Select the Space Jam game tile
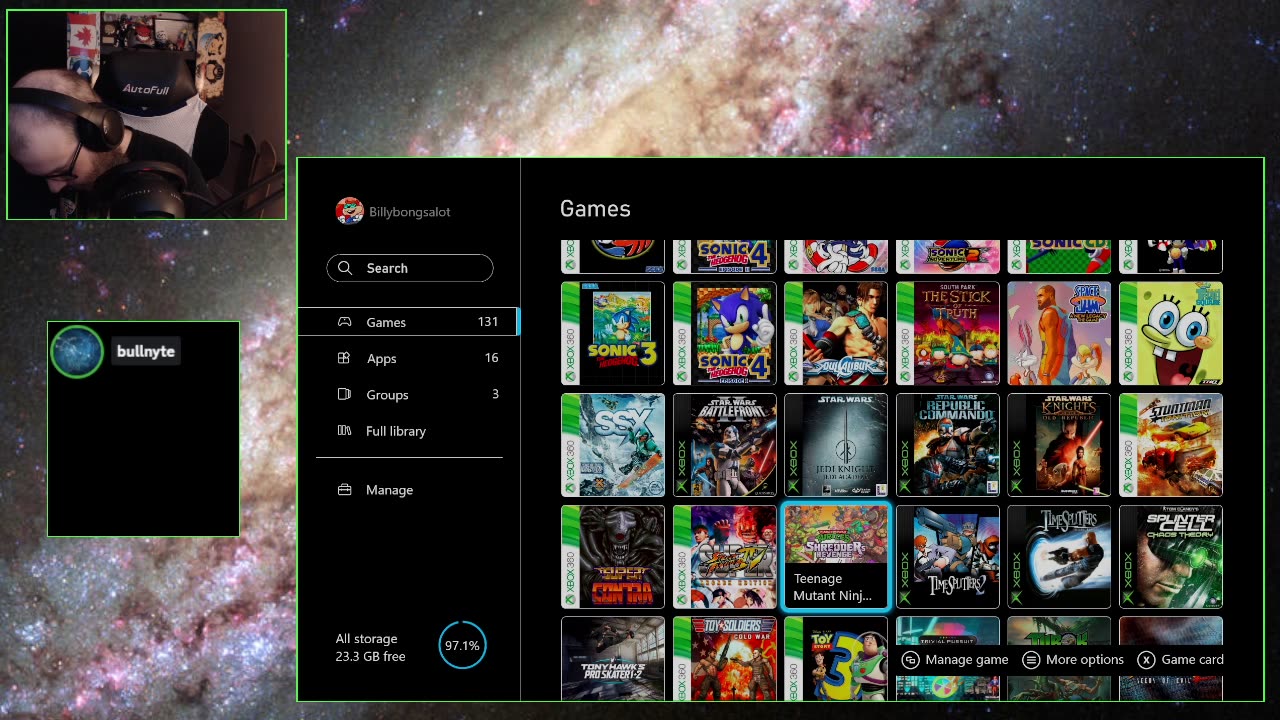The height and width of the screenshot is (720, 1280). coord(1059,333)
